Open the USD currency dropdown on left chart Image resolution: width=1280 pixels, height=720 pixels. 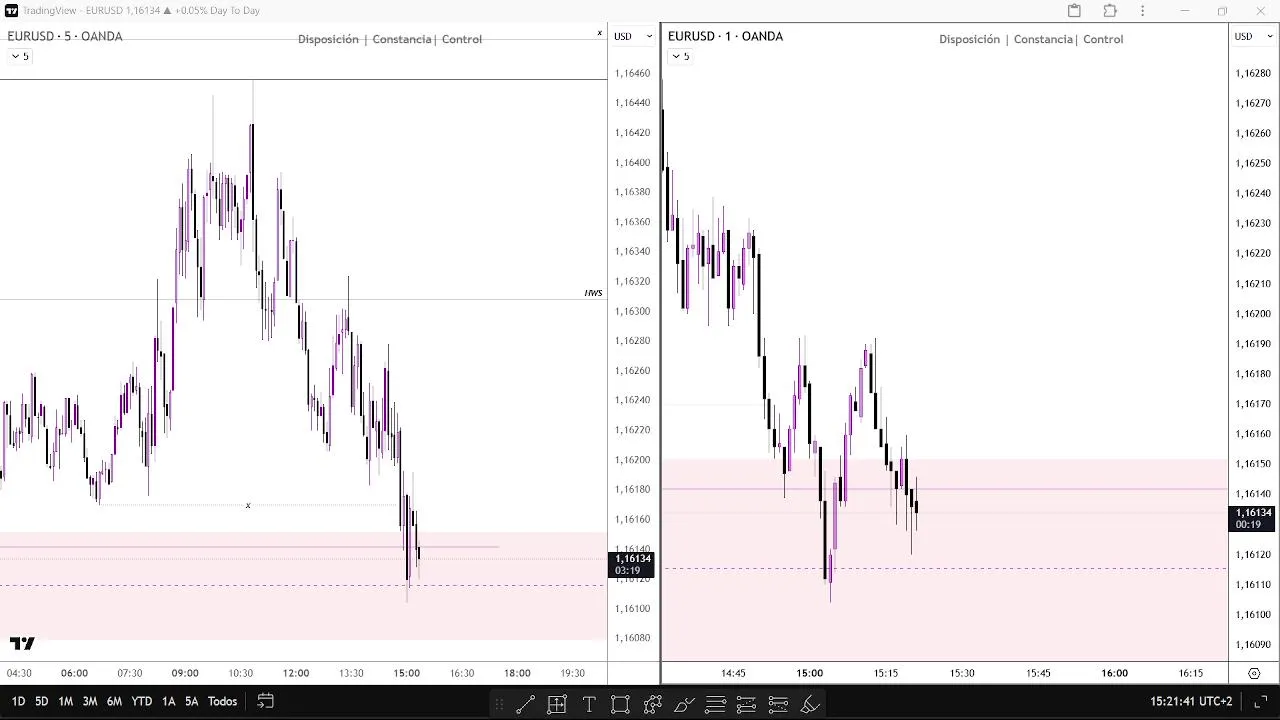pos(633,36)
